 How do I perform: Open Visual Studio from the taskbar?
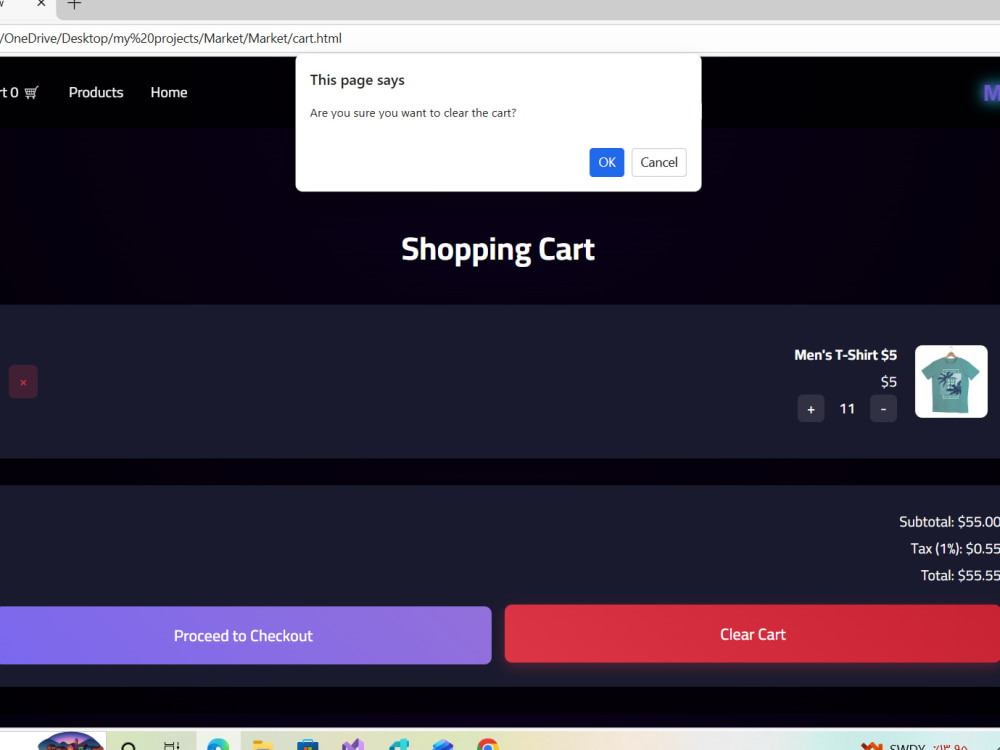(x=353, y=744)
